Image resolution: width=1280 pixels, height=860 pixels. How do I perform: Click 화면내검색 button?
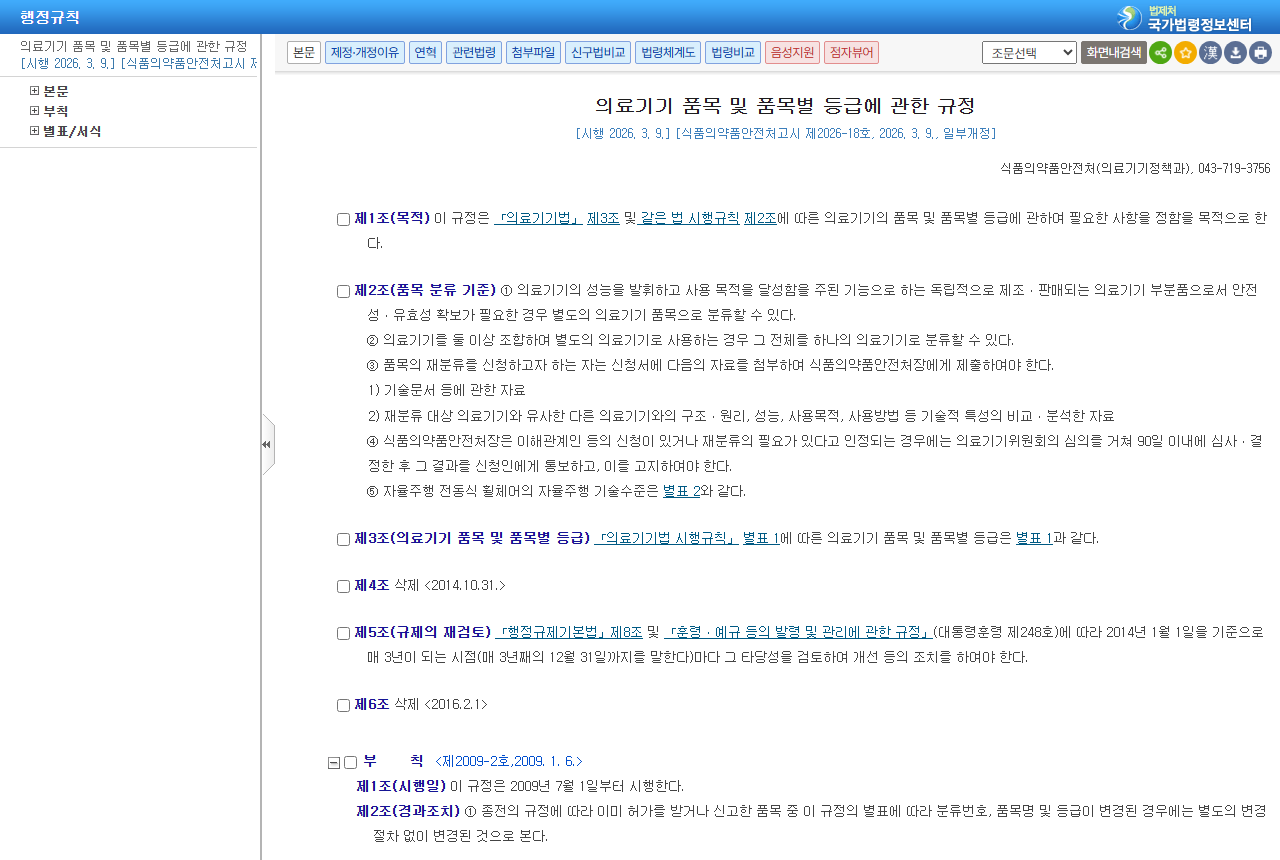pyautogui.click(x=1113, y=53)
